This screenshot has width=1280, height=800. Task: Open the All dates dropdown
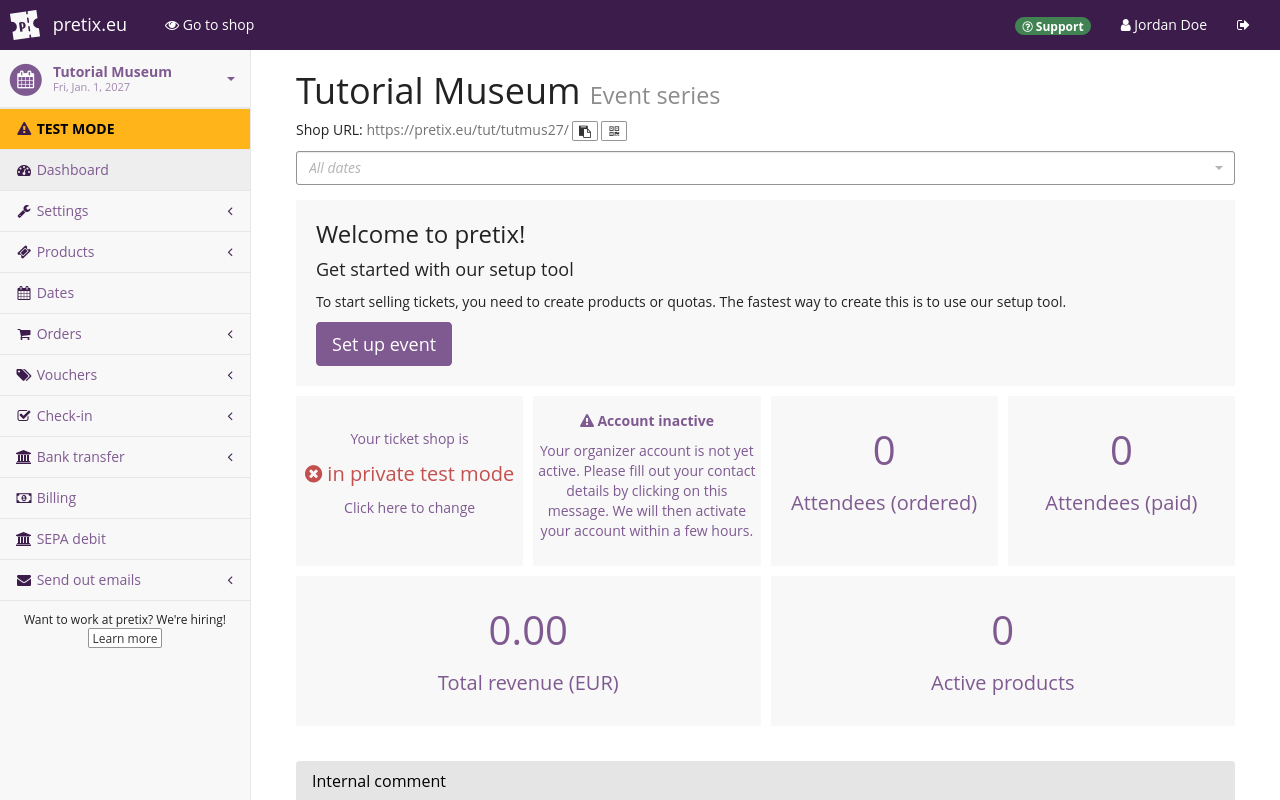point(765,168)
